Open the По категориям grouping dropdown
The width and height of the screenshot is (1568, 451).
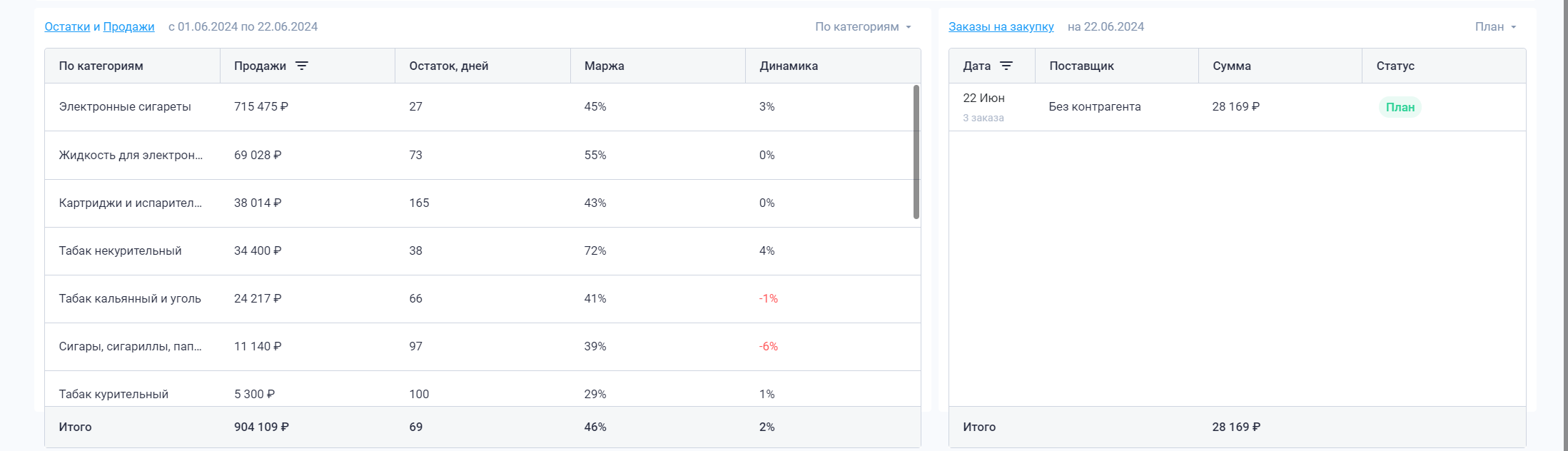864,27
